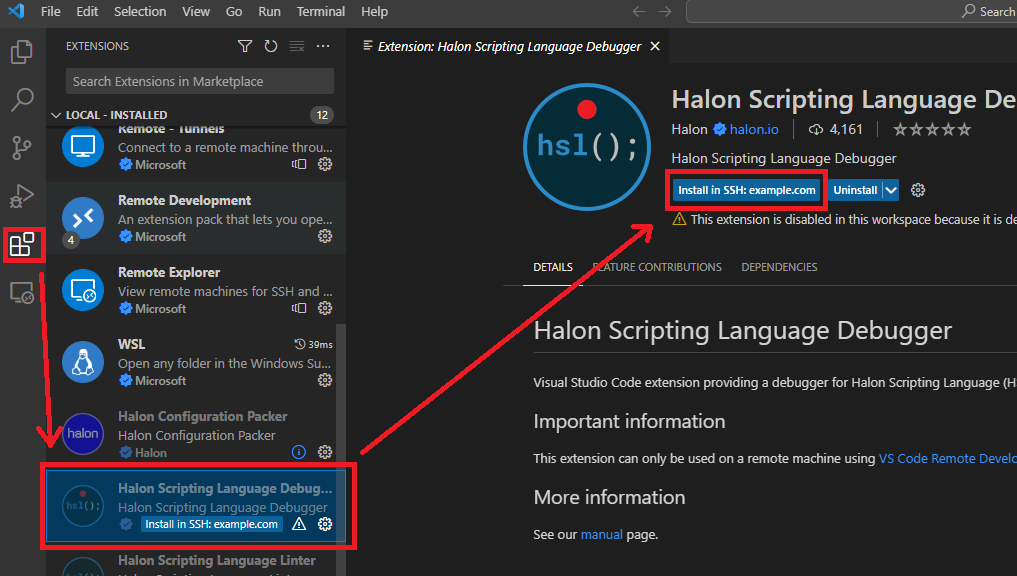
Task: Click the five-star rating on detail page
Action: coord(932,130)
